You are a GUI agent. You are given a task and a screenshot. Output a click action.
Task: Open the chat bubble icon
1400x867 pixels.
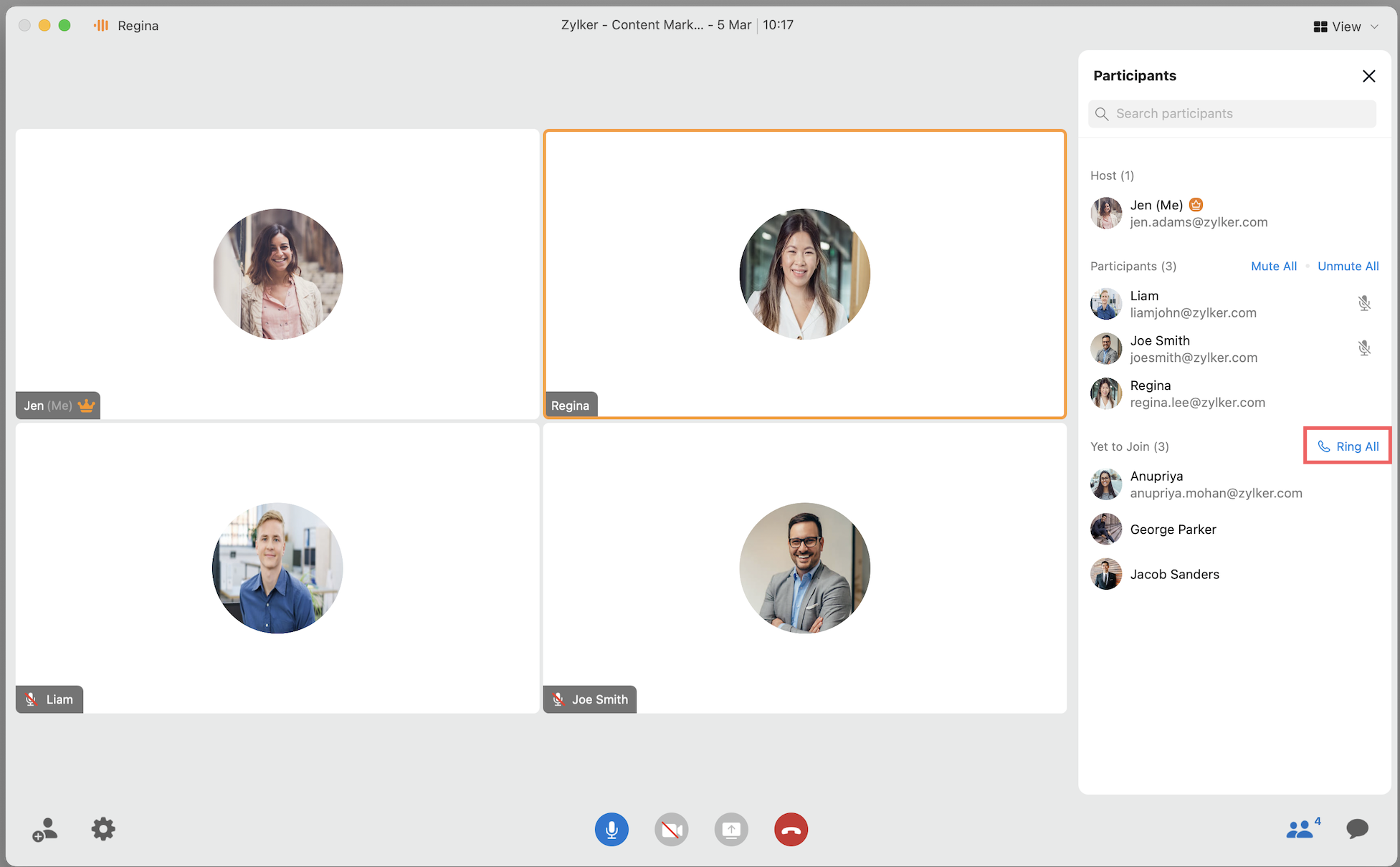[1357, 829]
